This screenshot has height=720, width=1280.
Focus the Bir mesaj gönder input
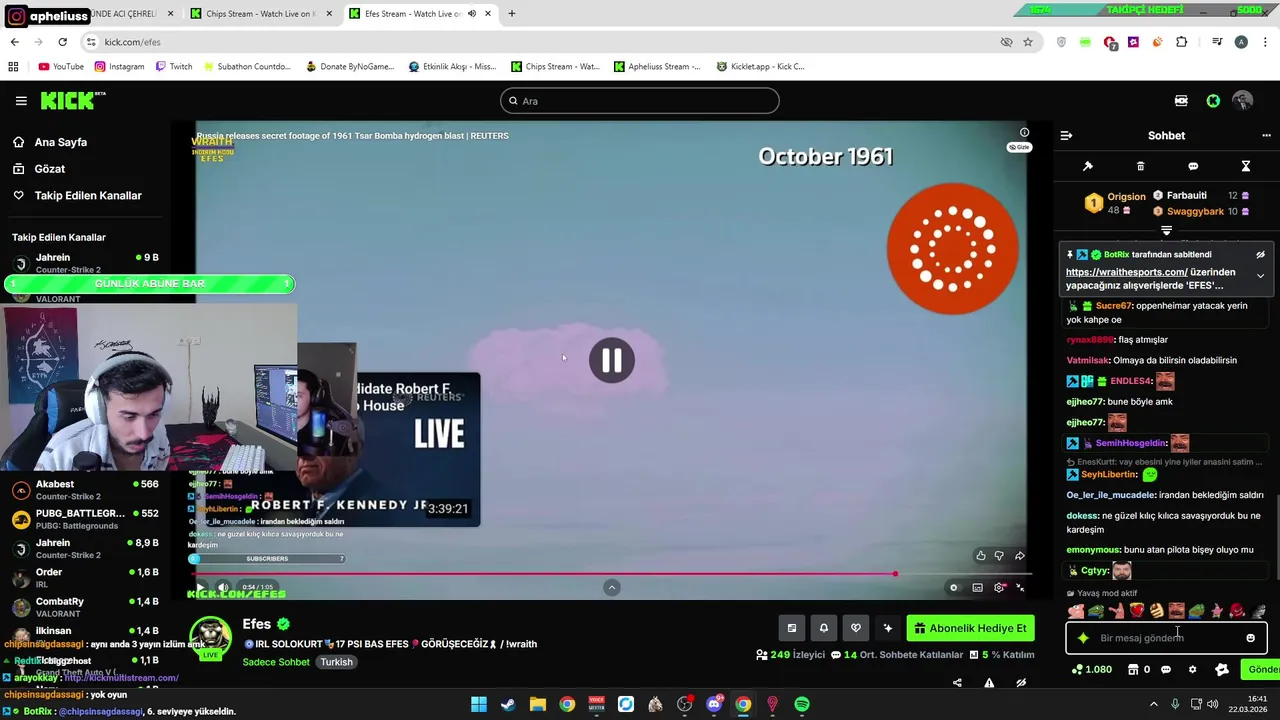point(1166,638)
